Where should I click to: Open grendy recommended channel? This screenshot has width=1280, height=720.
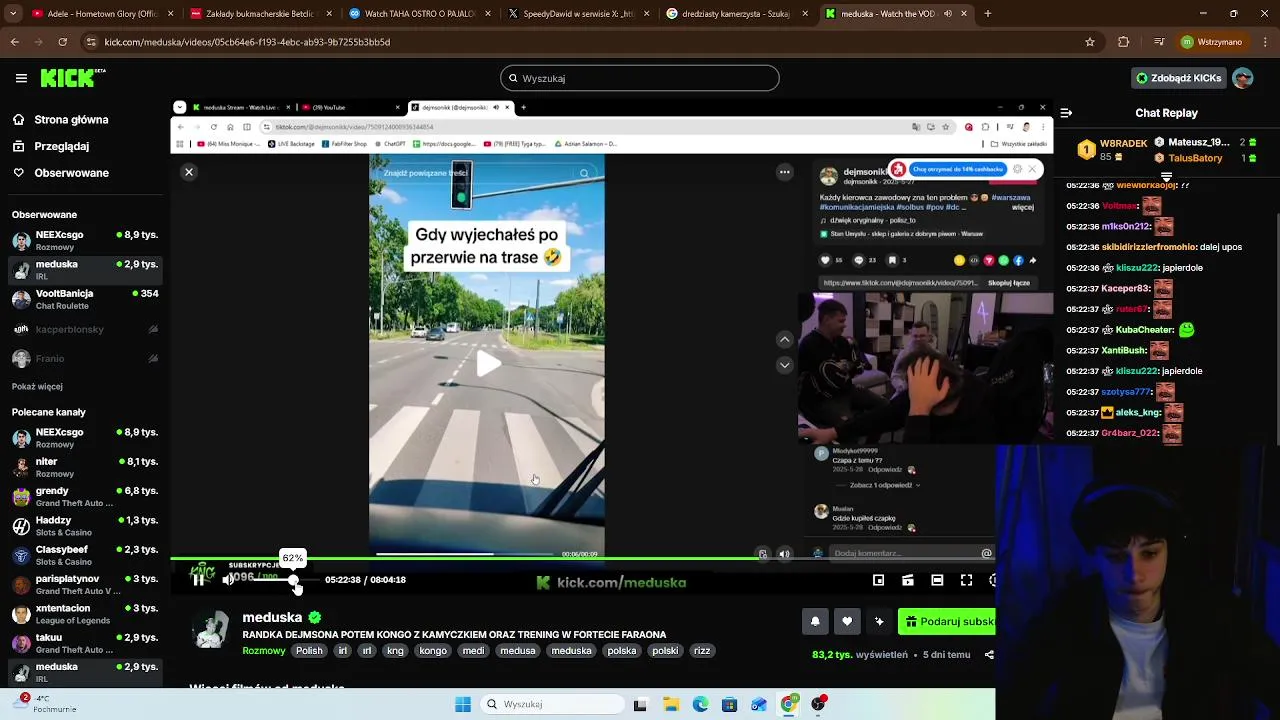pyautogui.click(x=84, y=496)
